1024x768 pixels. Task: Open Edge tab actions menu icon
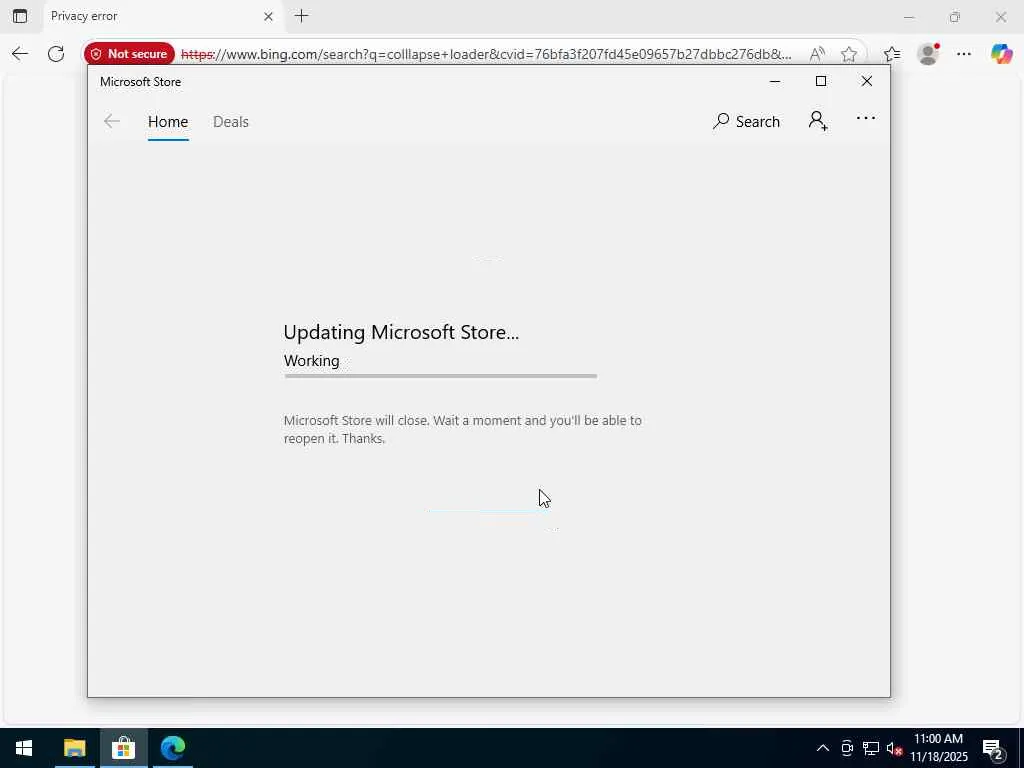[20, 16]
